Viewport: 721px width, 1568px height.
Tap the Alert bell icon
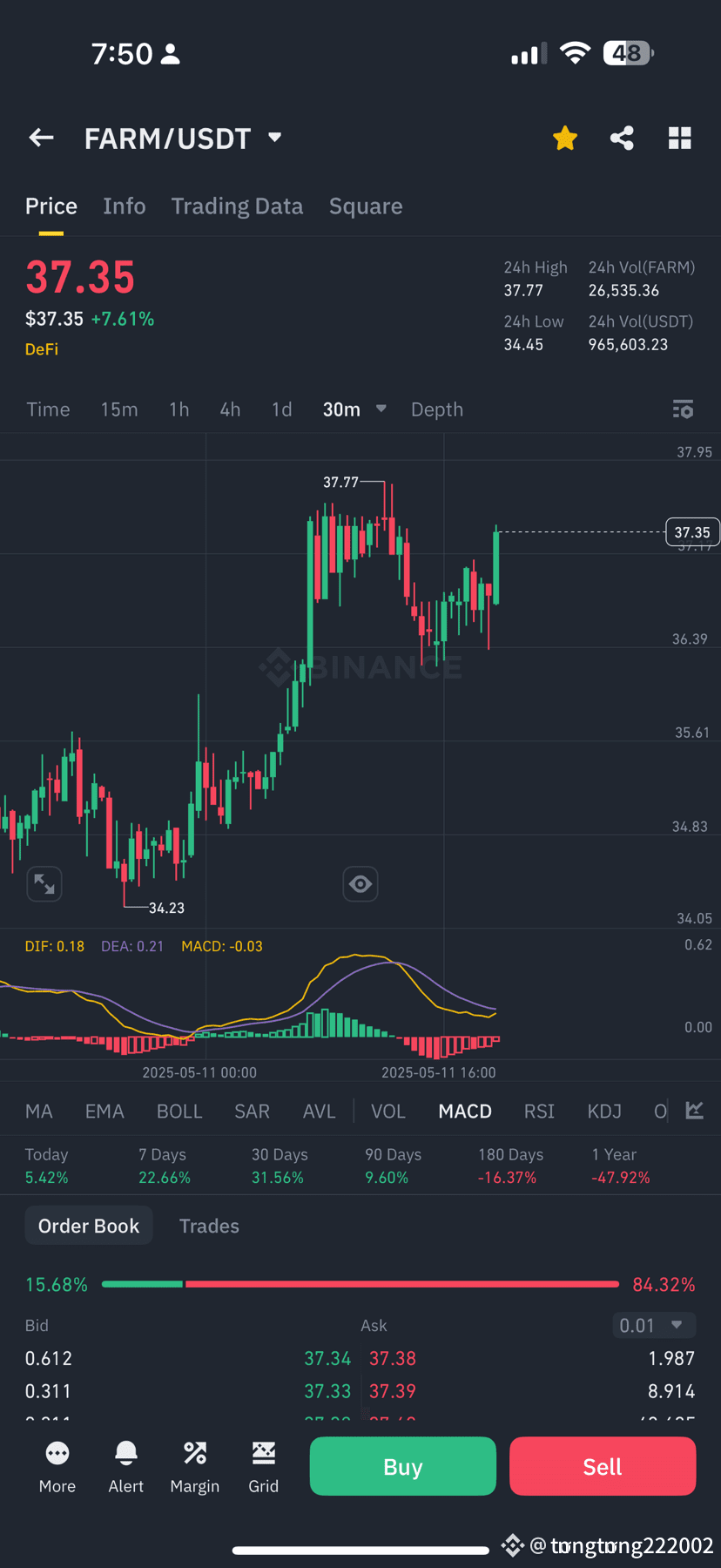point(126,1467)
